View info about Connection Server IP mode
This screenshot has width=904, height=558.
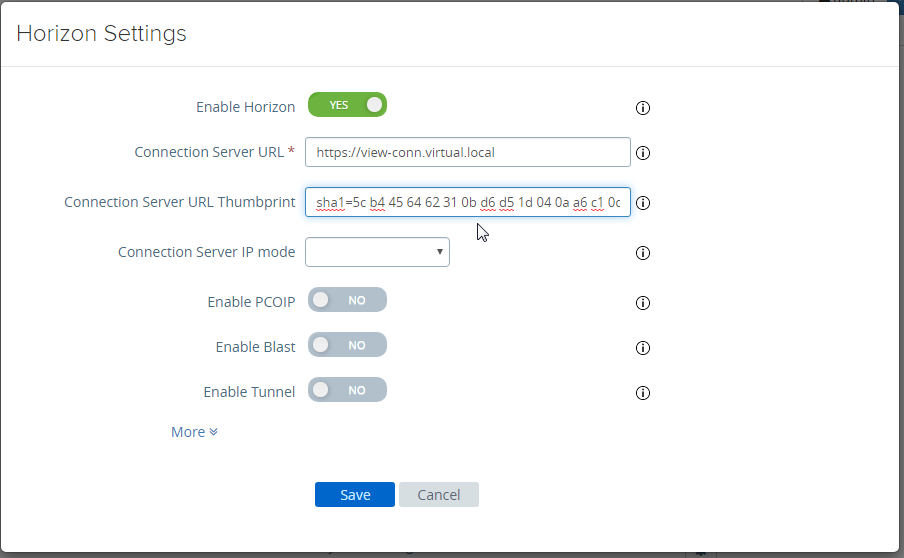[642, 253]
